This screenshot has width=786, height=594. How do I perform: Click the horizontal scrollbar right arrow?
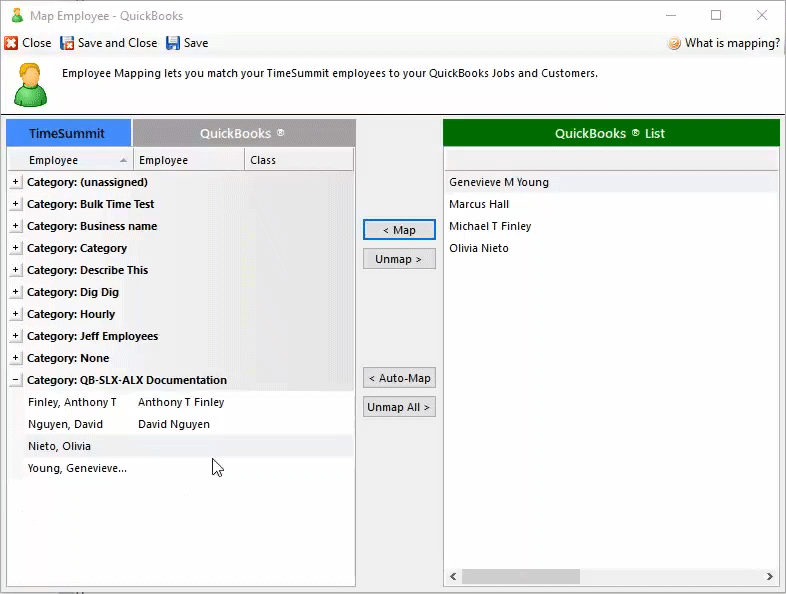click(769, 577)
